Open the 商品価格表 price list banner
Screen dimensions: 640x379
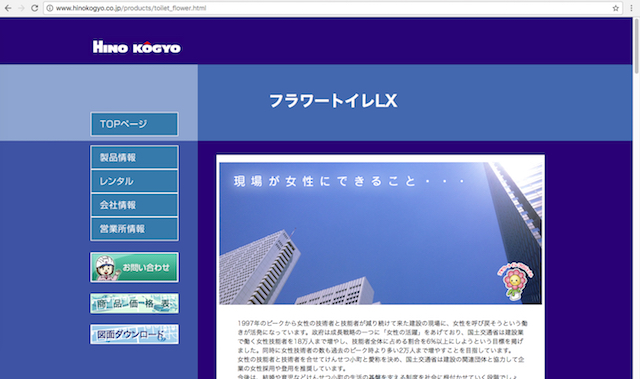134,304
